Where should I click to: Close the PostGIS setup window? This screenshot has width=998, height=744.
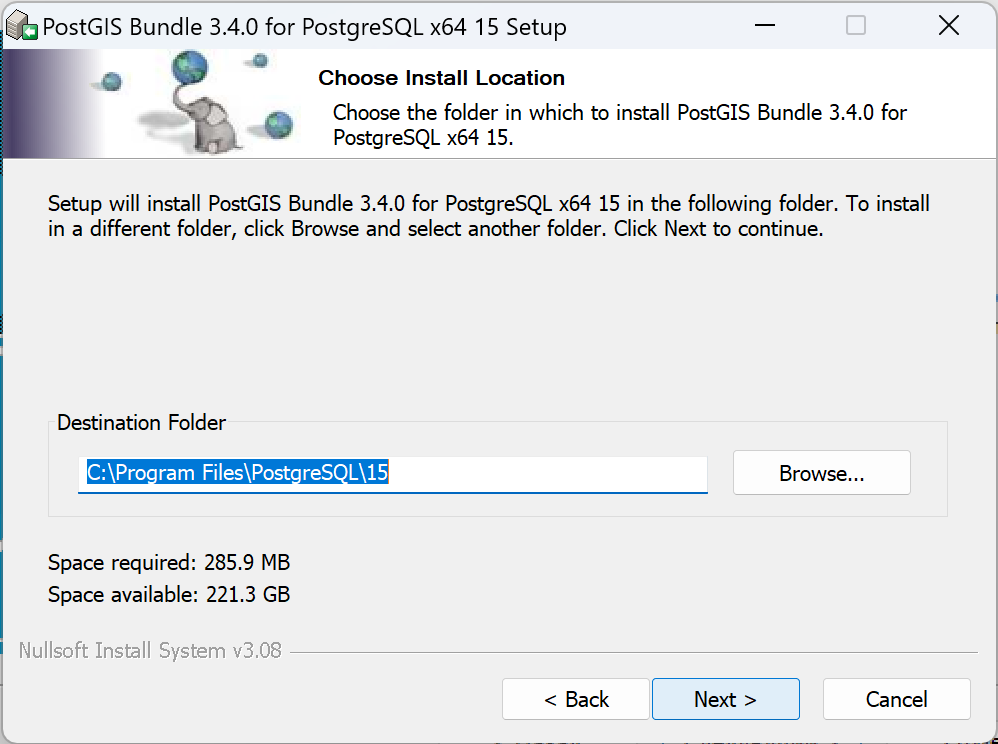coord(948,26)
